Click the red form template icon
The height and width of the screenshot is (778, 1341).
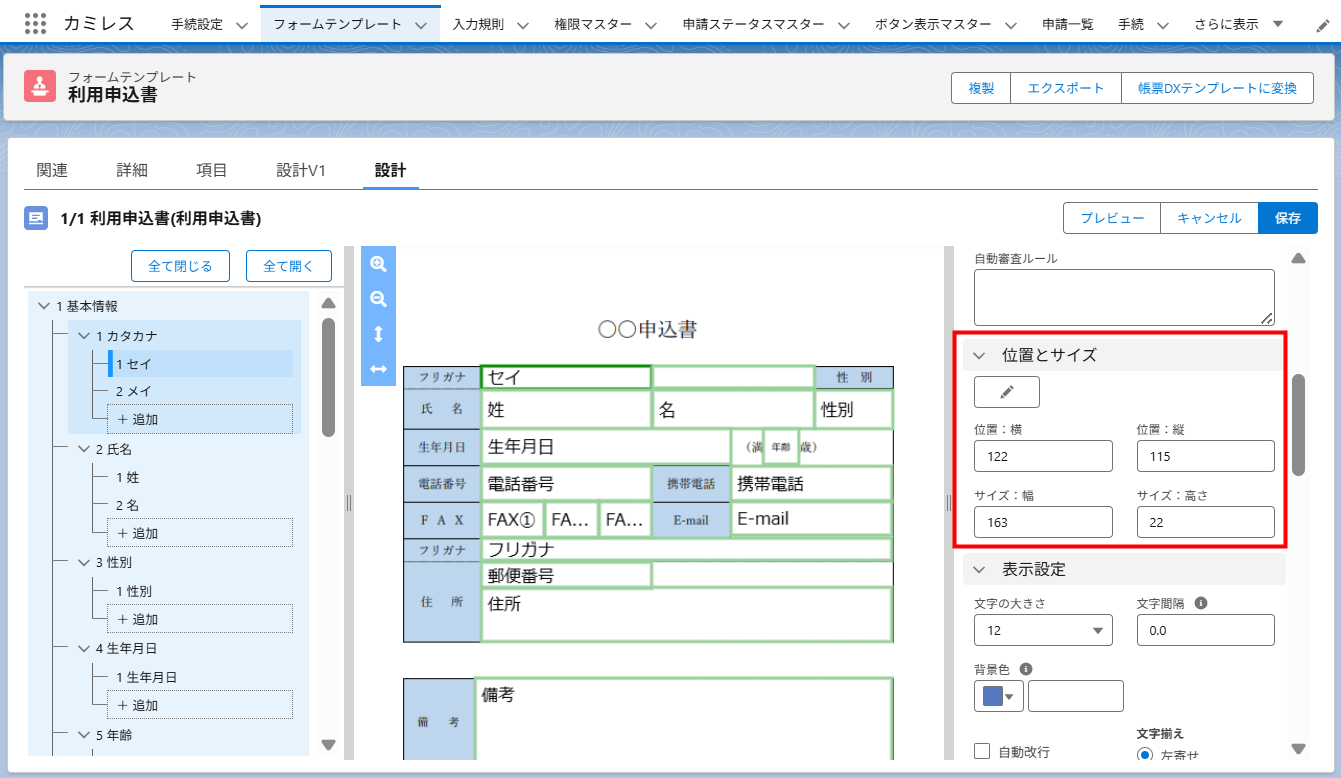[41, 87]
